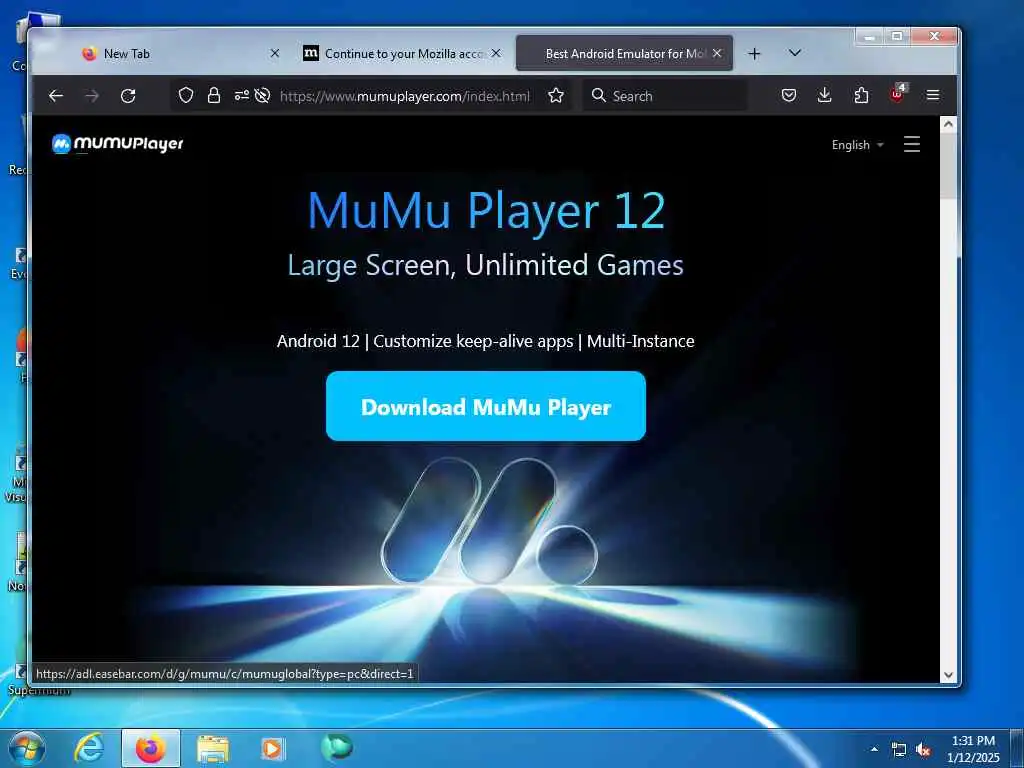Launch Internet Explorer from taskbar
Image resolution: width=1024 pixels, height=768 pixels.
[88, 748]
